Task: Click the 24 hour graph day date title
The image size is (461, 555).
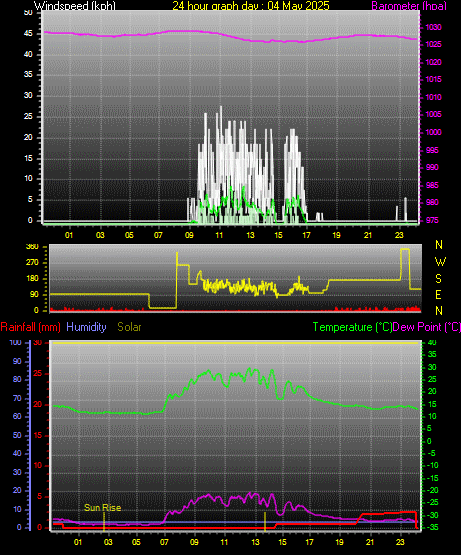Action: tap(251, 5)
